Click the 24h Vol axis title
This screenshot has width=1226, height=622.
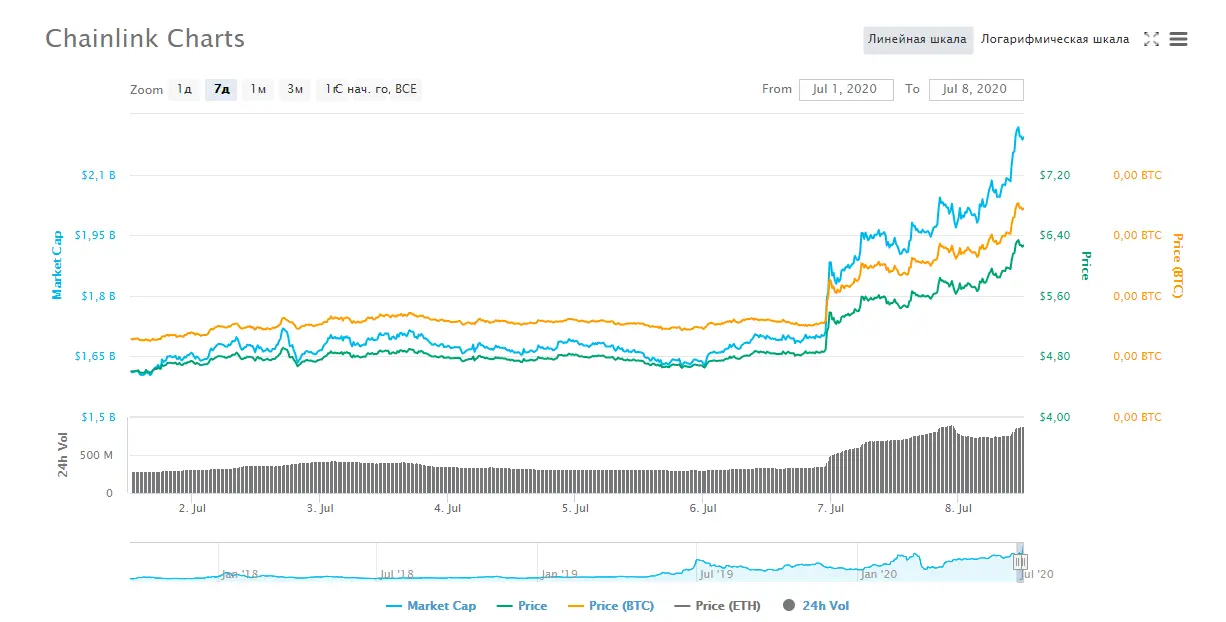(64, 456)
